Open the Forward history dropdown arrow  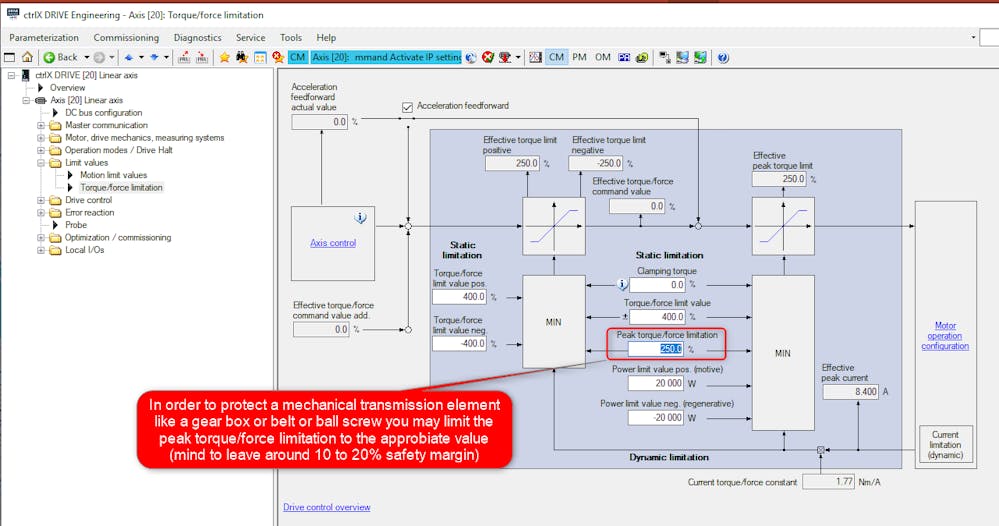[x=111, y=57]
